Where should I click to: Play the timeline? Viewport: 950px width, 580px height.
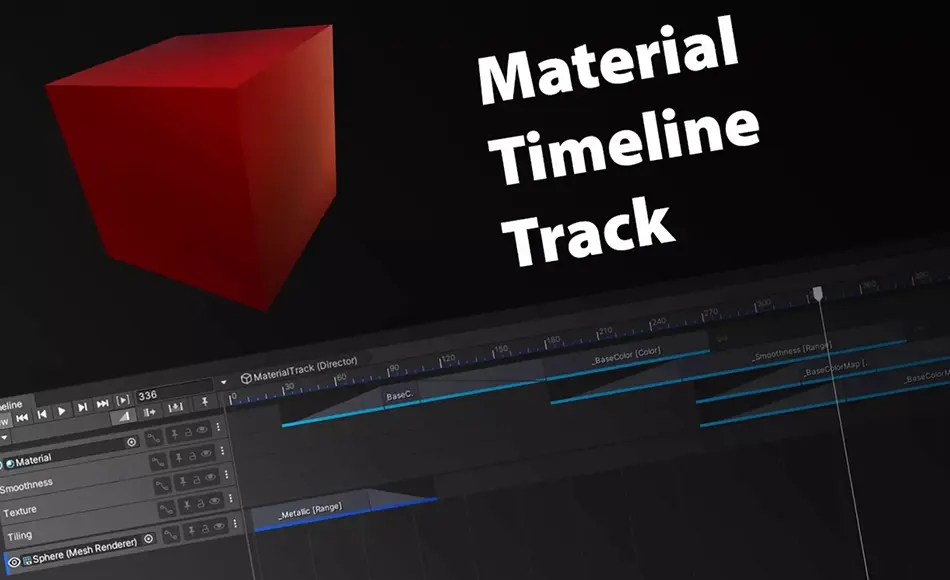click(x=61, y=411)
